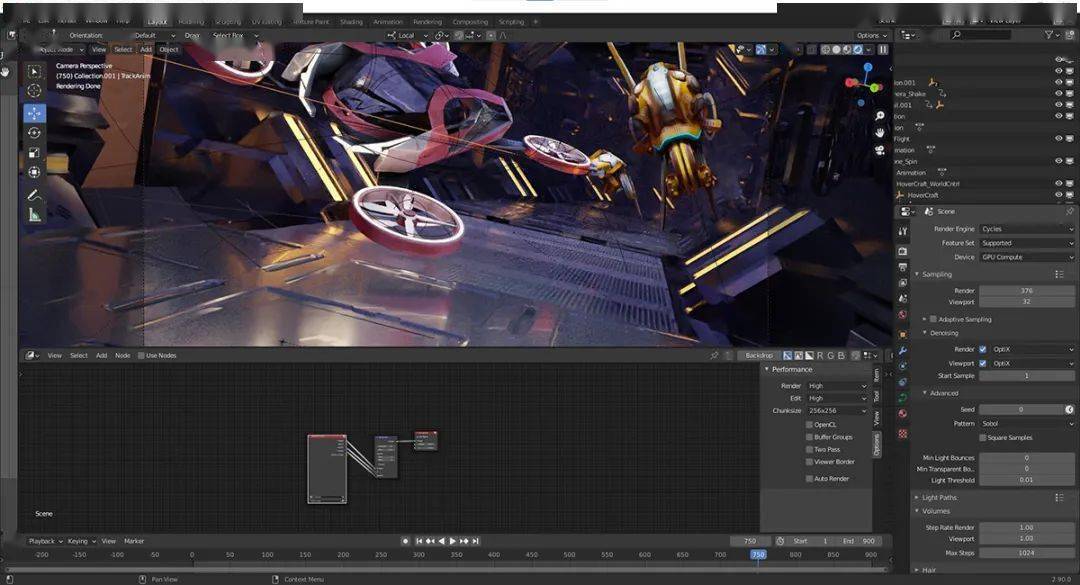Image resolution: width=1080 pixels, height=585 pixels.
Task: Choose the Annotate pencil tool
Action: coord(35,195)
